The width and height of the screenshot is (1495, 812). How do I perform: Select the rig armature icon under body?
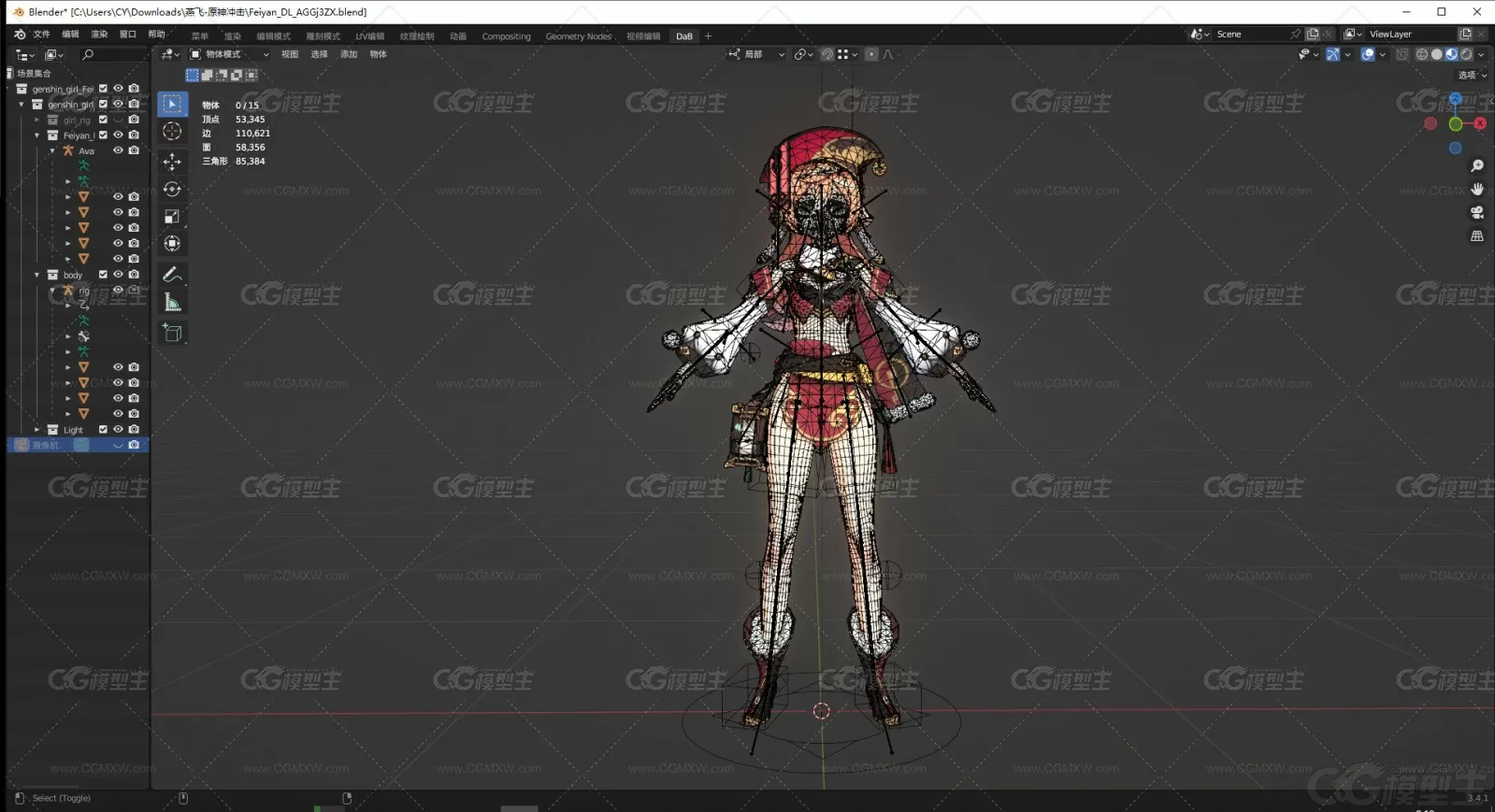[x=68, y=291]
